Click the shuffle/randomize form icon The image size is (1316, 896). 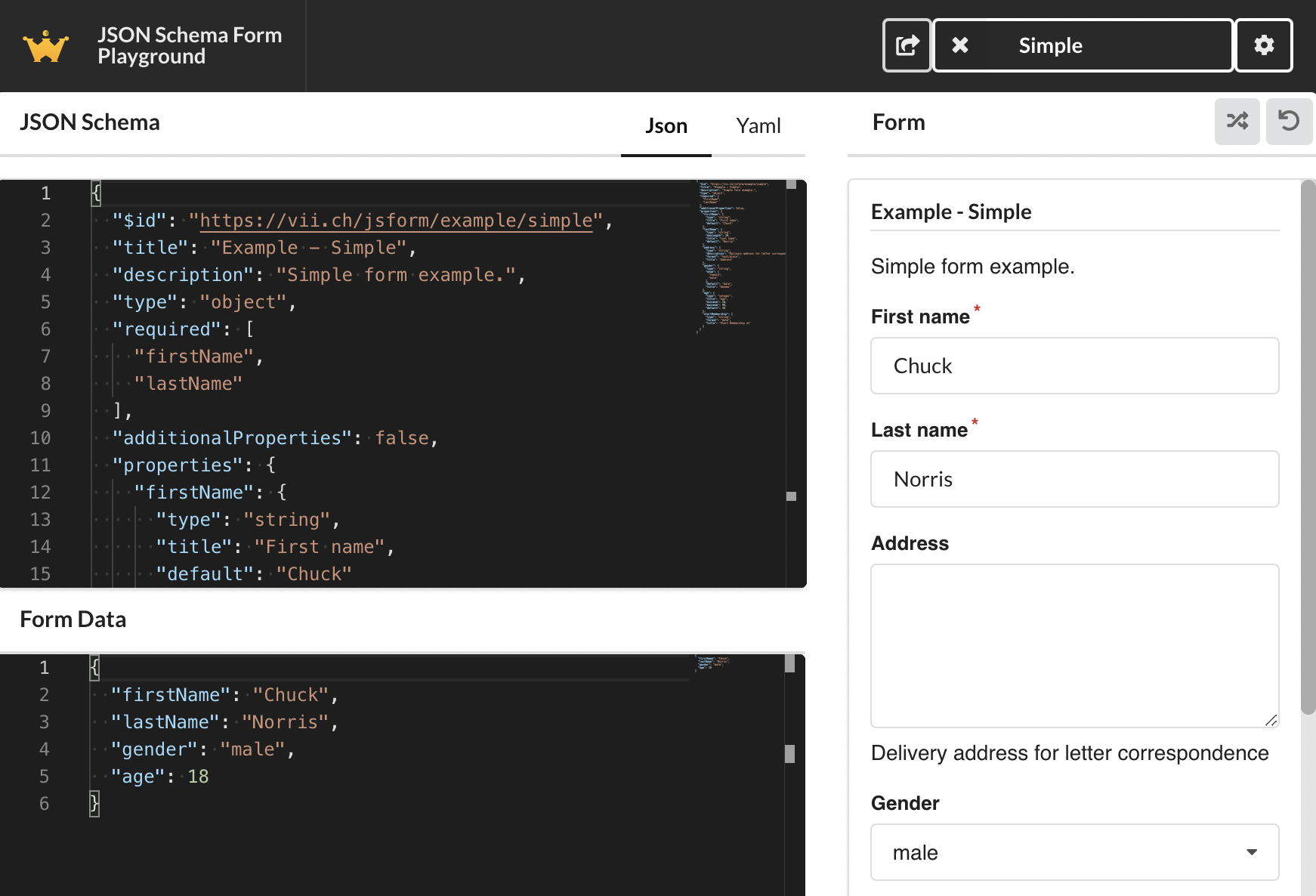click(1237, 121)
